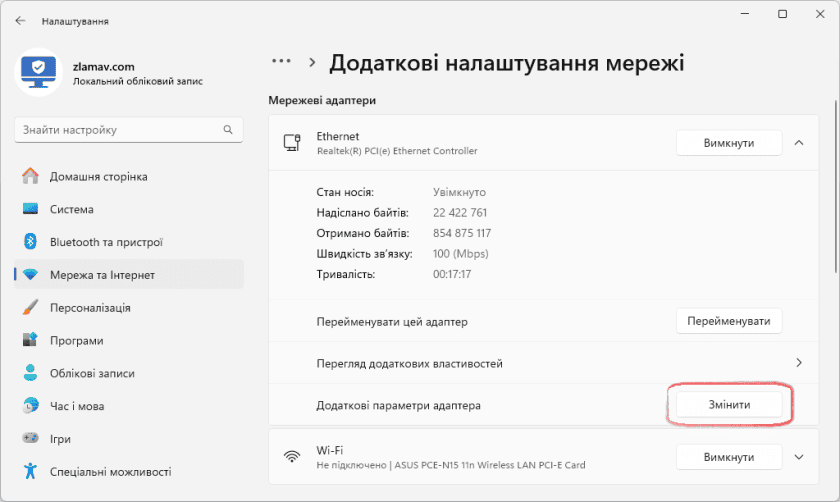Open Система settings page
This screenshot has width=840, height=502.
[x=129, y=209]
